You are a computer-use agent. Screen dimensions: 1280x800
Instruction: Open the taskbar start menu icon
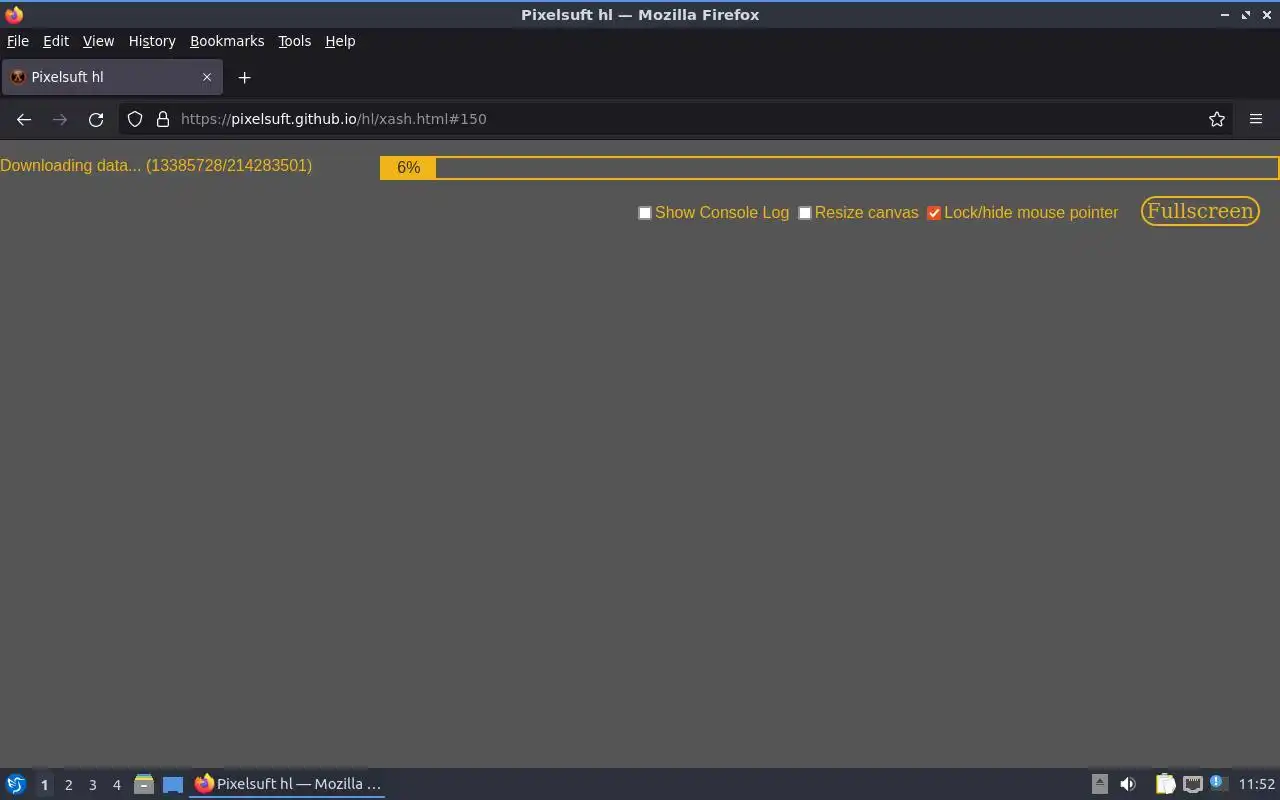point(16,784)
